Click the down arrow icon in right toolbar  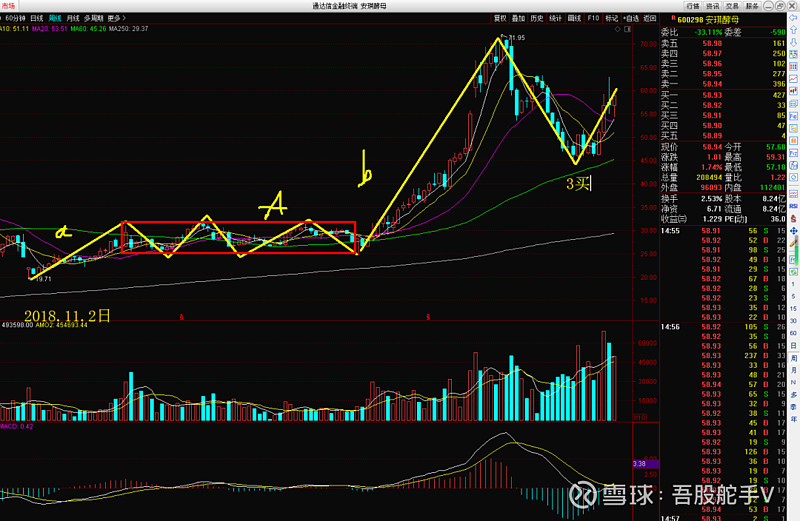coord(793,42)
